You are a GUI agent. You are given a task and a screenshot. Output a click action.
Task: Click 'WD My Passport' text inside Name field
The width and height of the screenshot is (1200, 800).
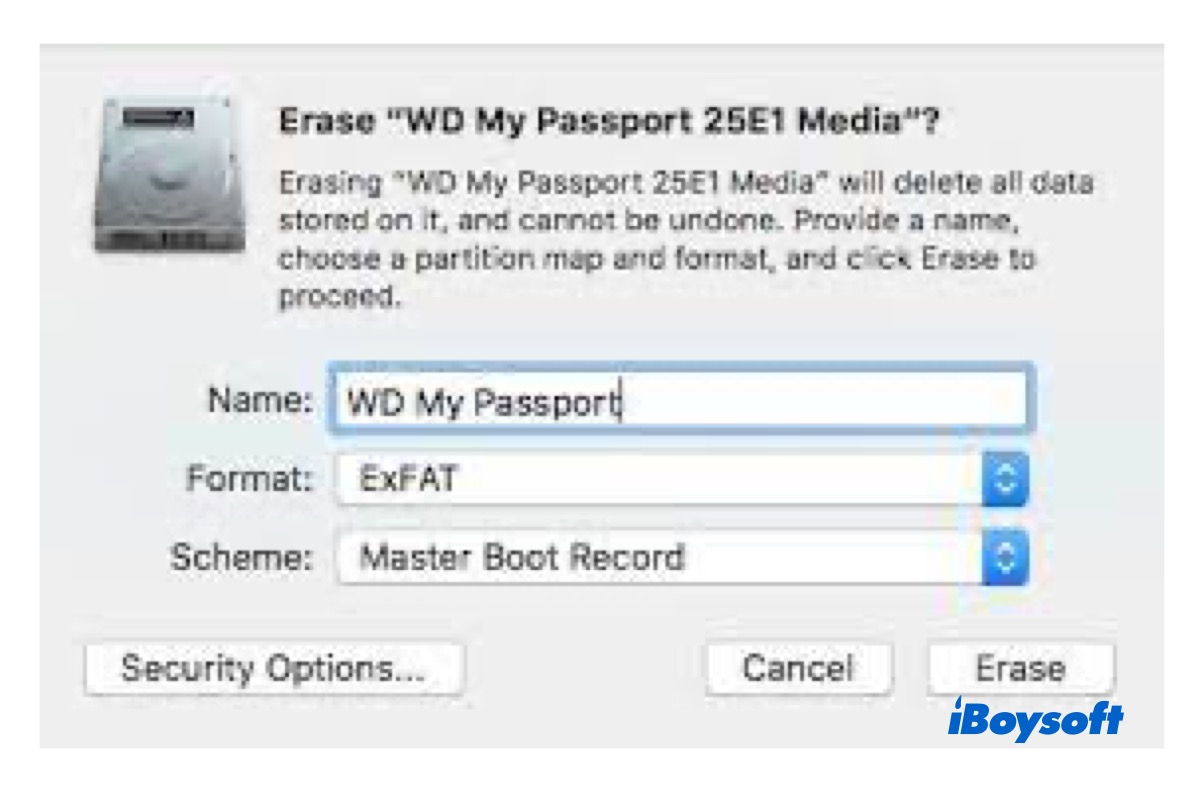coord(483,402)
